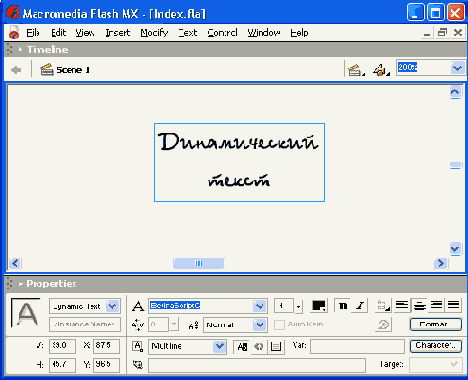Click the Flash document icon in menu bar
This screenshot has height=380, width=468.
[14, 32]
